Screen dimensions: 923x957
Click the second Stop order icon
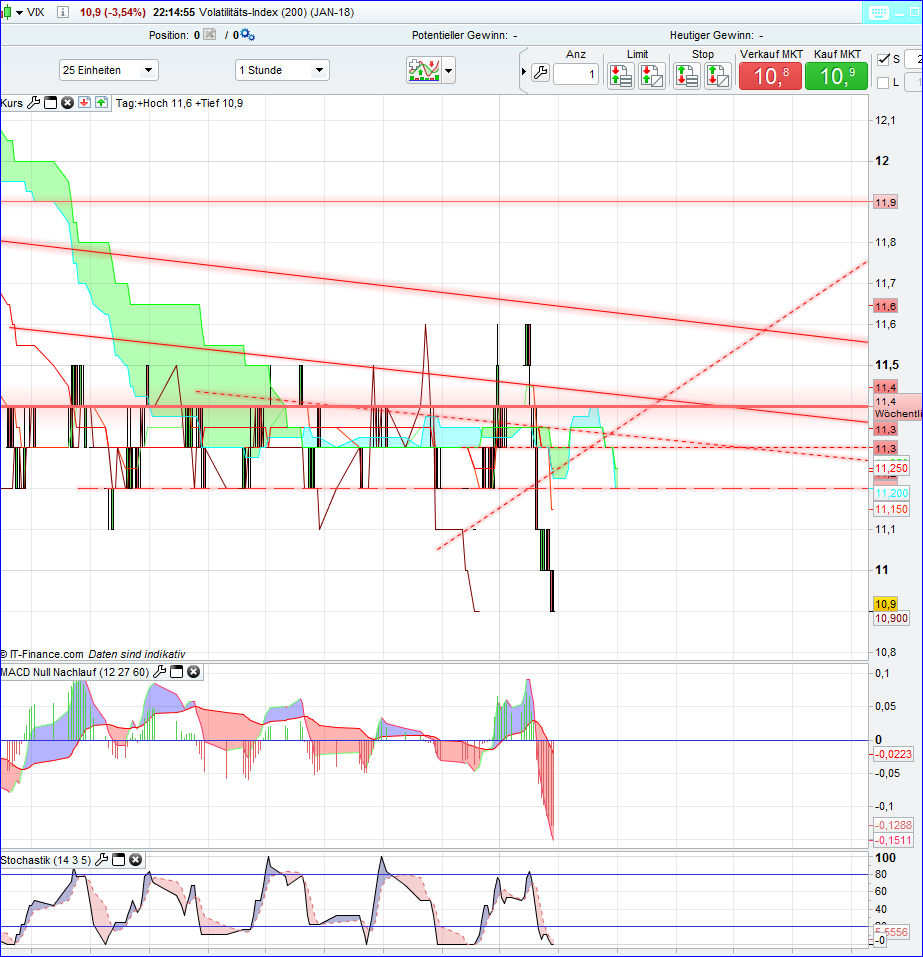[717, 76]
